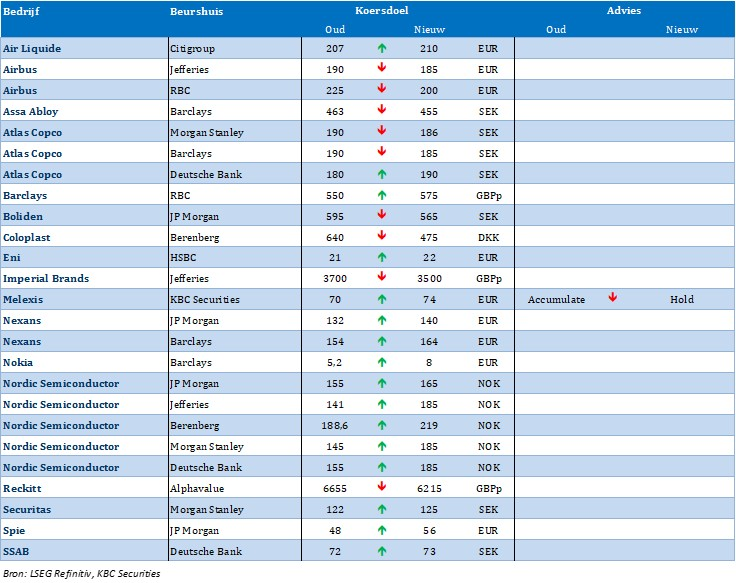
Task: Click red arrow between Accumulate and Hold
Action: coord(613,299)
